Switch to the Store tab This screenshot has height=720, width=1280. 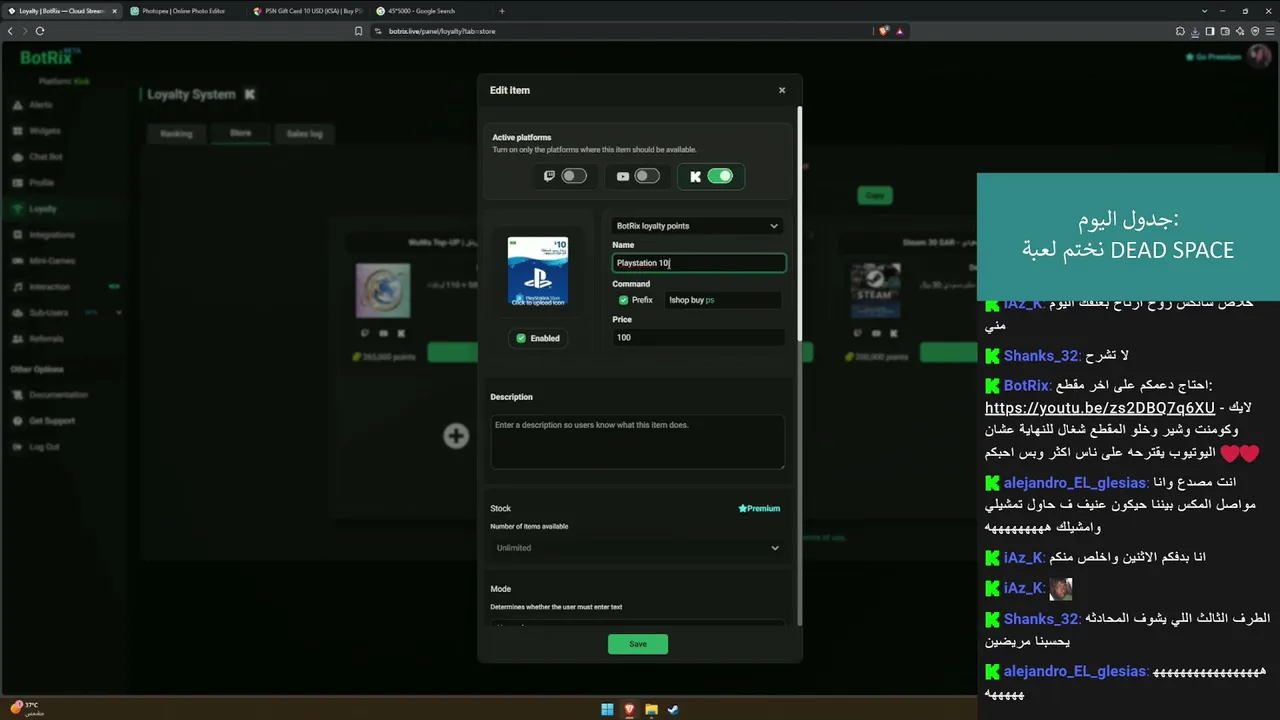tap(240, 133)
